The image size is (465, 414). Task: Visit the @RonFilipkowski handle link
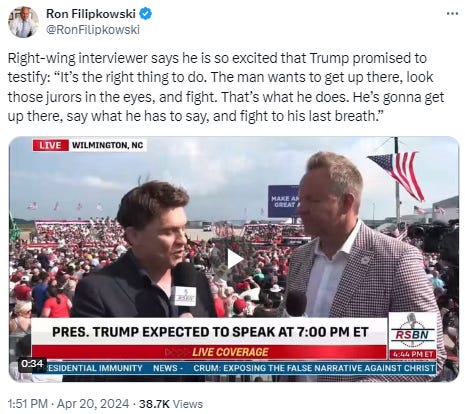click(93, 29)
